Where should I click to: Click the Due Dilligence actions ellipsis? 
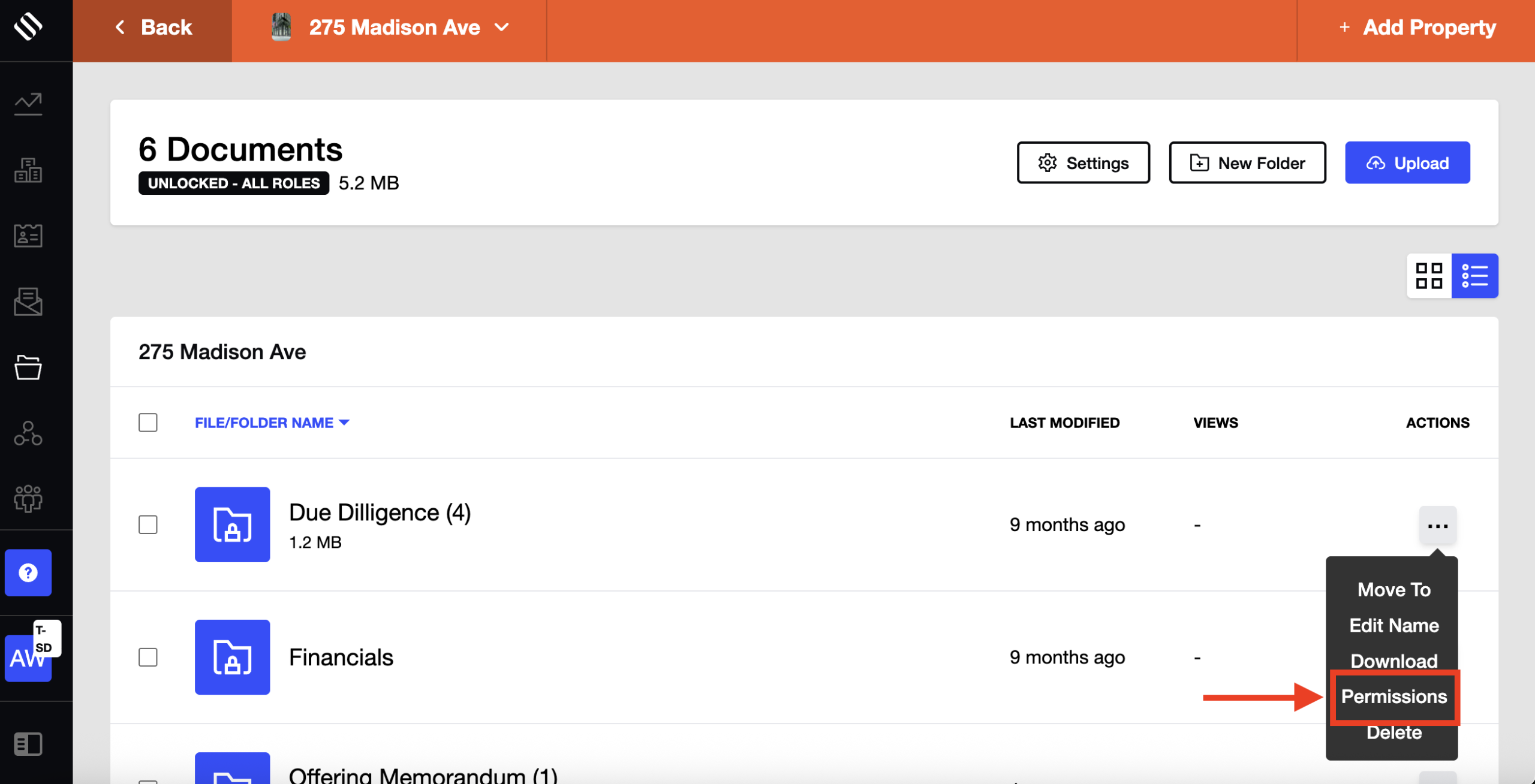tap(1437, 526)
